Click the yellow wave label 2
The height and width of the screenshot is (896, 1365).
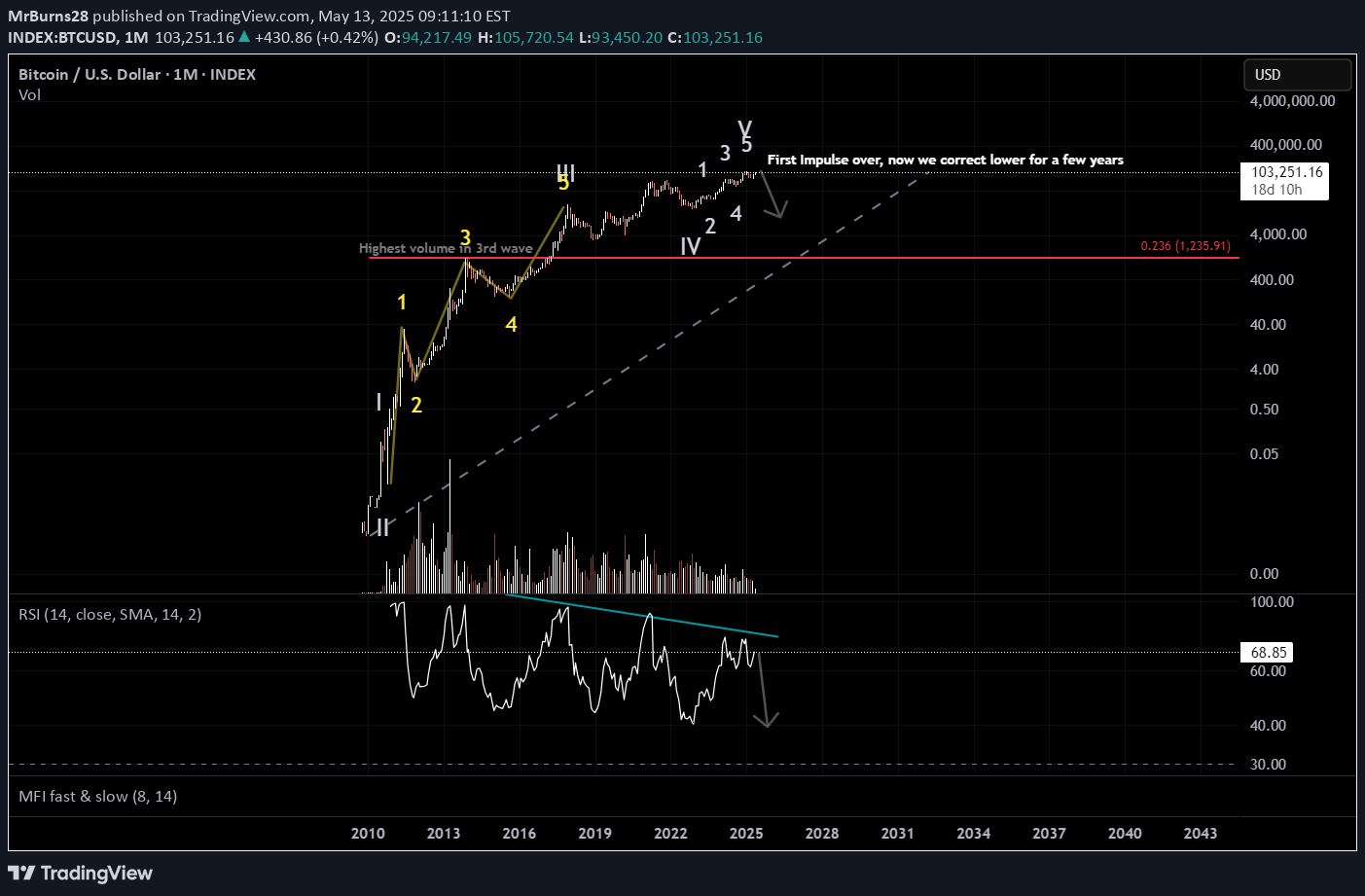pyautogui.click(x=416, y=405)
